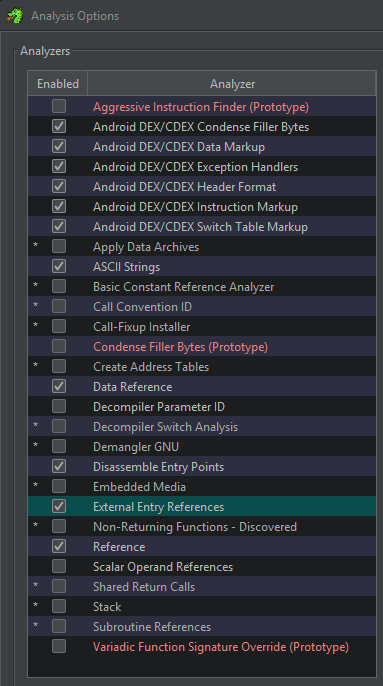The height and width of the screenshot is (686, 383).
Task: Click the Ghidra dragon icon in title bar
Action: pyautogui.click(x=15, y=16)
